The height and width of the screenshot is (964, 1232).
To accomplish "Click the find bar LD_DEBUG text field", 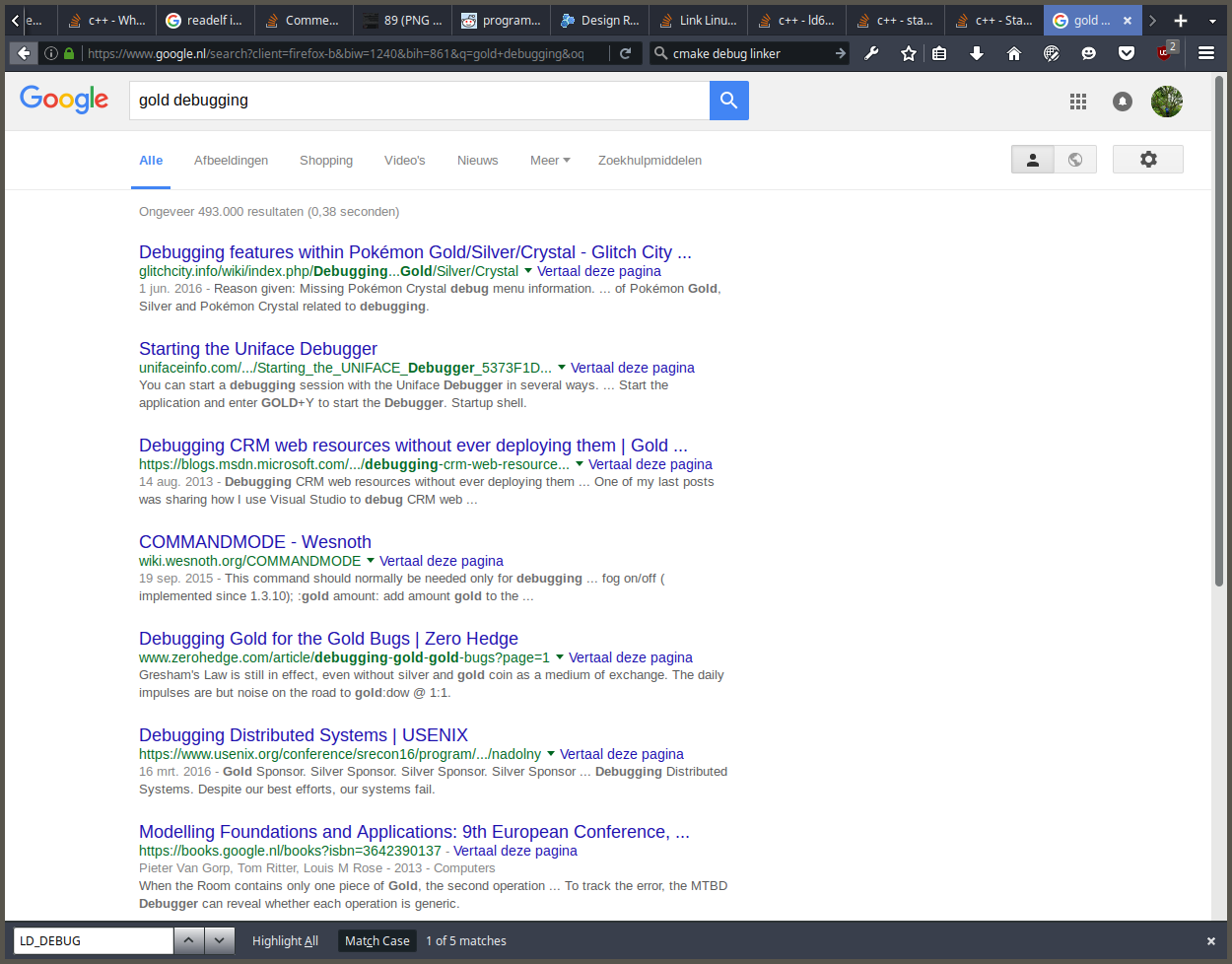I will point(93,941).
